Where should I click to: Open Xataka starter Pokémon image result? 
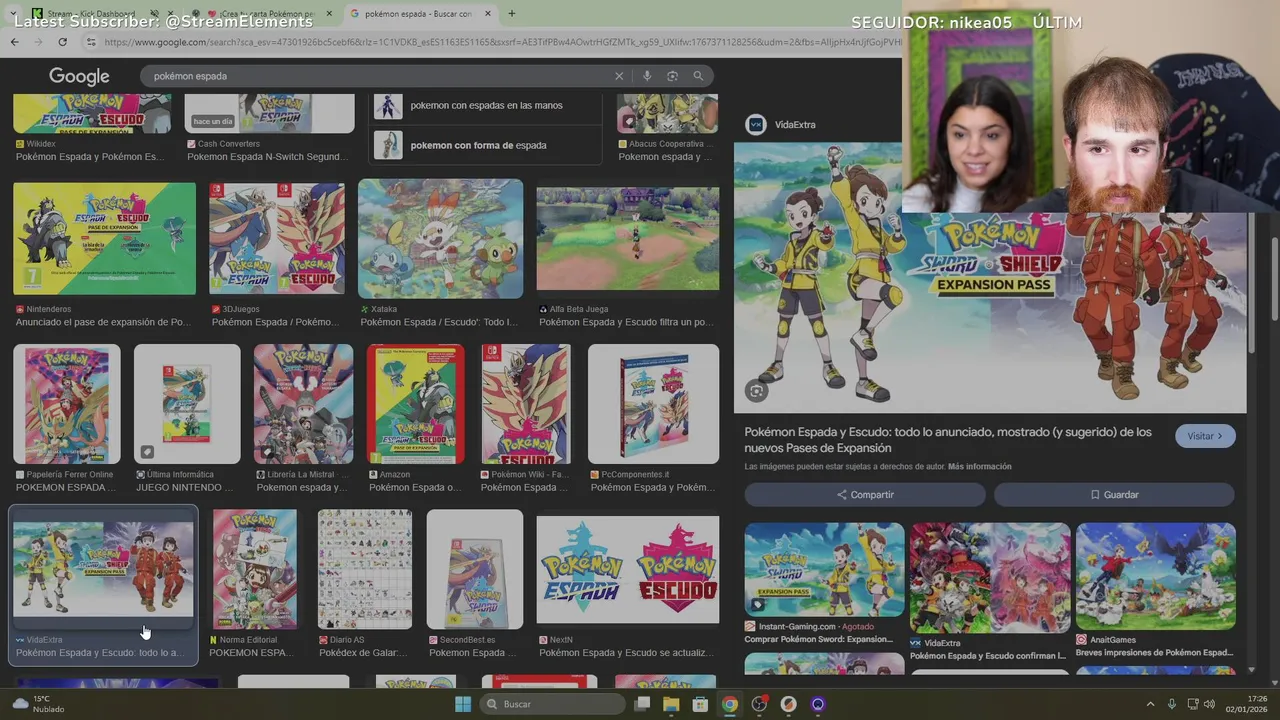(x=440, y=238)
